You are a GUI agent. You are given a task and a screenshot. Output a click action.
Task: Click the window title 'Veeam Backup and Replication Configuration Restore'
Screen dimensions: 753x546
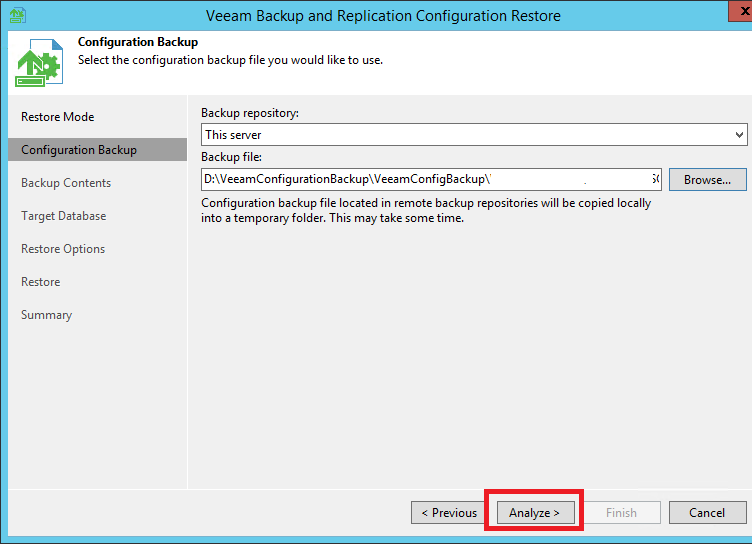point(383,16)
